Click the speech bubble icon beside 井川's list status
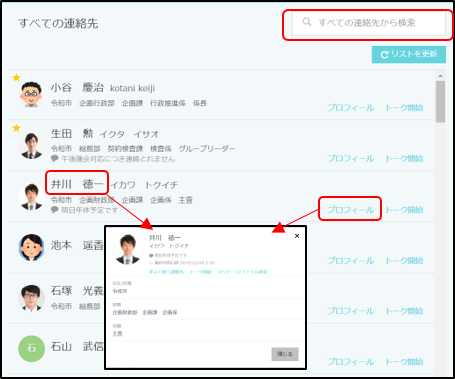Screen dimensions: 455x379 [x=55, y=210]
